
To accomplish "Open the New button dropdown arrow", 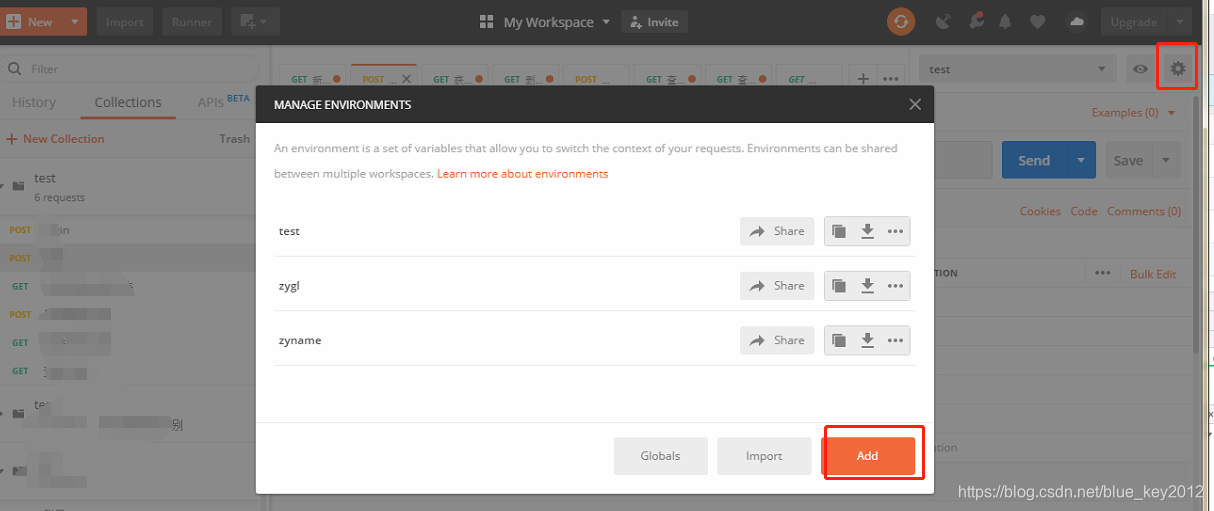I will [x=74, y=21].
